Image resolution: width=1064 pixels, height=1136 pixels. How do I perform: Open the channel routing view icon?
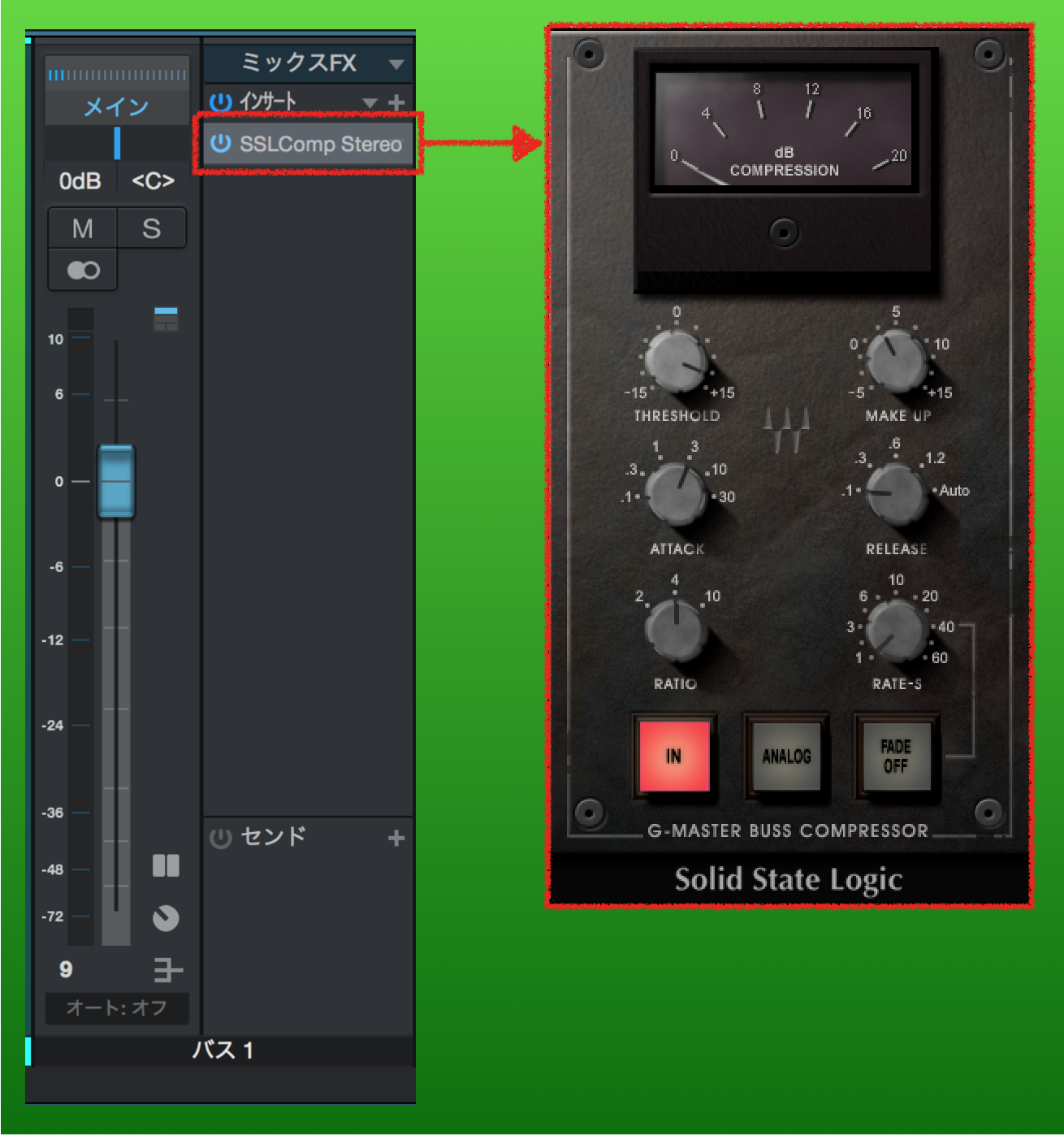168,969
